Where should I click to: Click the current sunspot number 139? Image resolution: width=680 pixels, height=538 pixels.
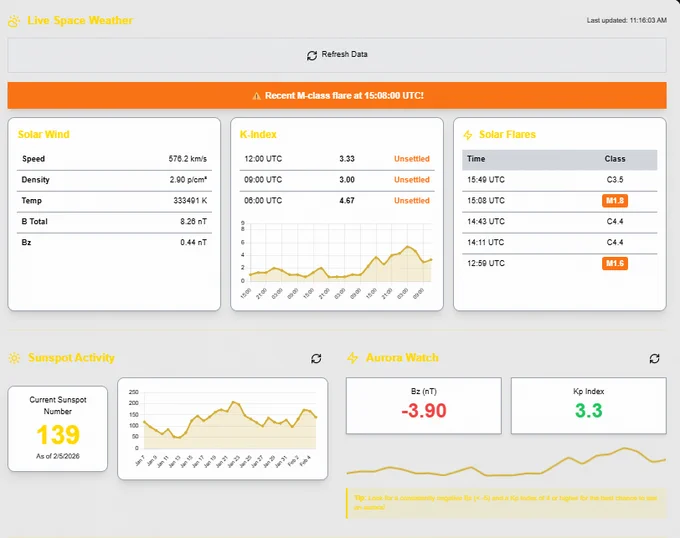[x=58, y=434]
